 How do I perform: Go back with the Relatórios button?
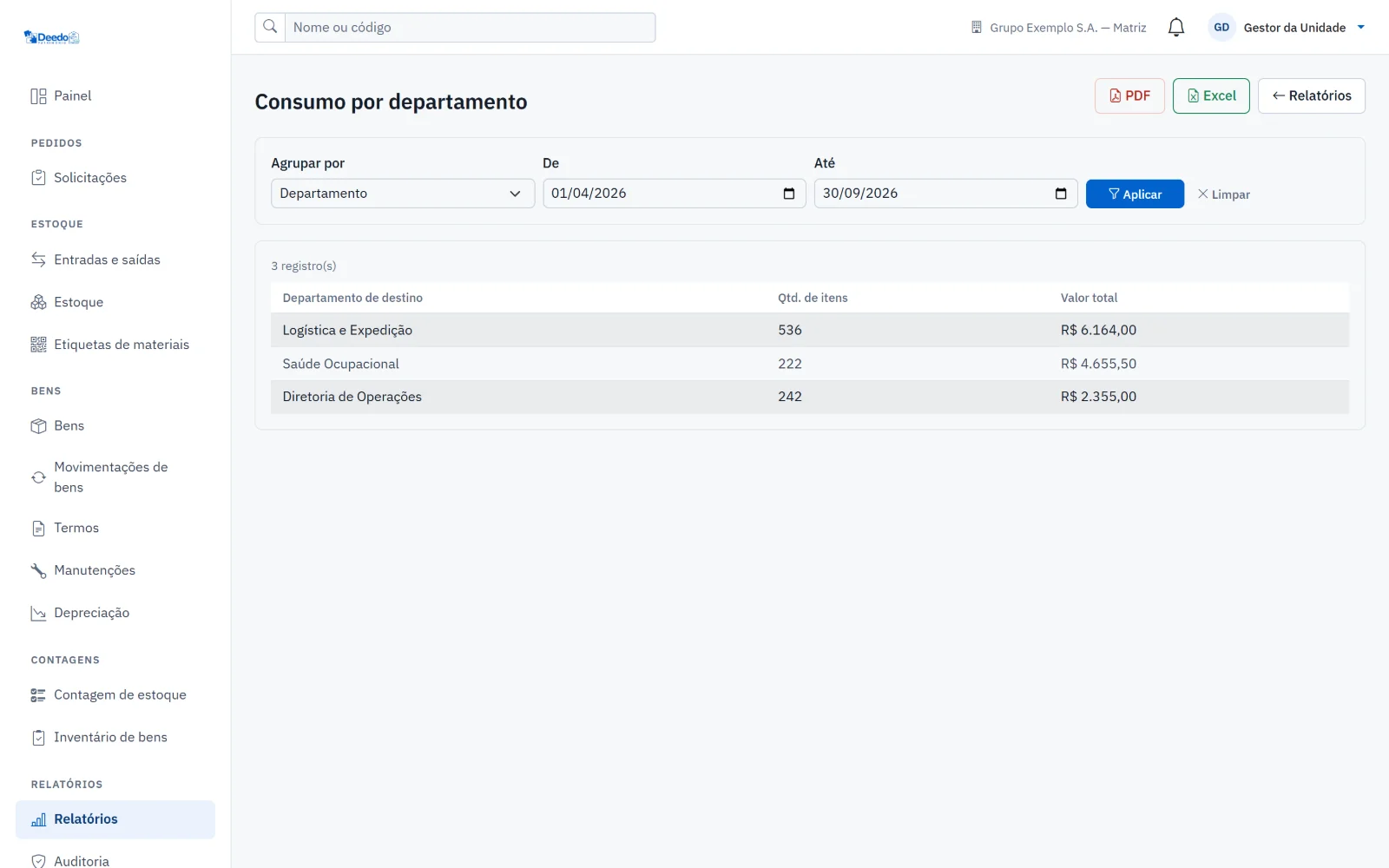pos(1311,95)
